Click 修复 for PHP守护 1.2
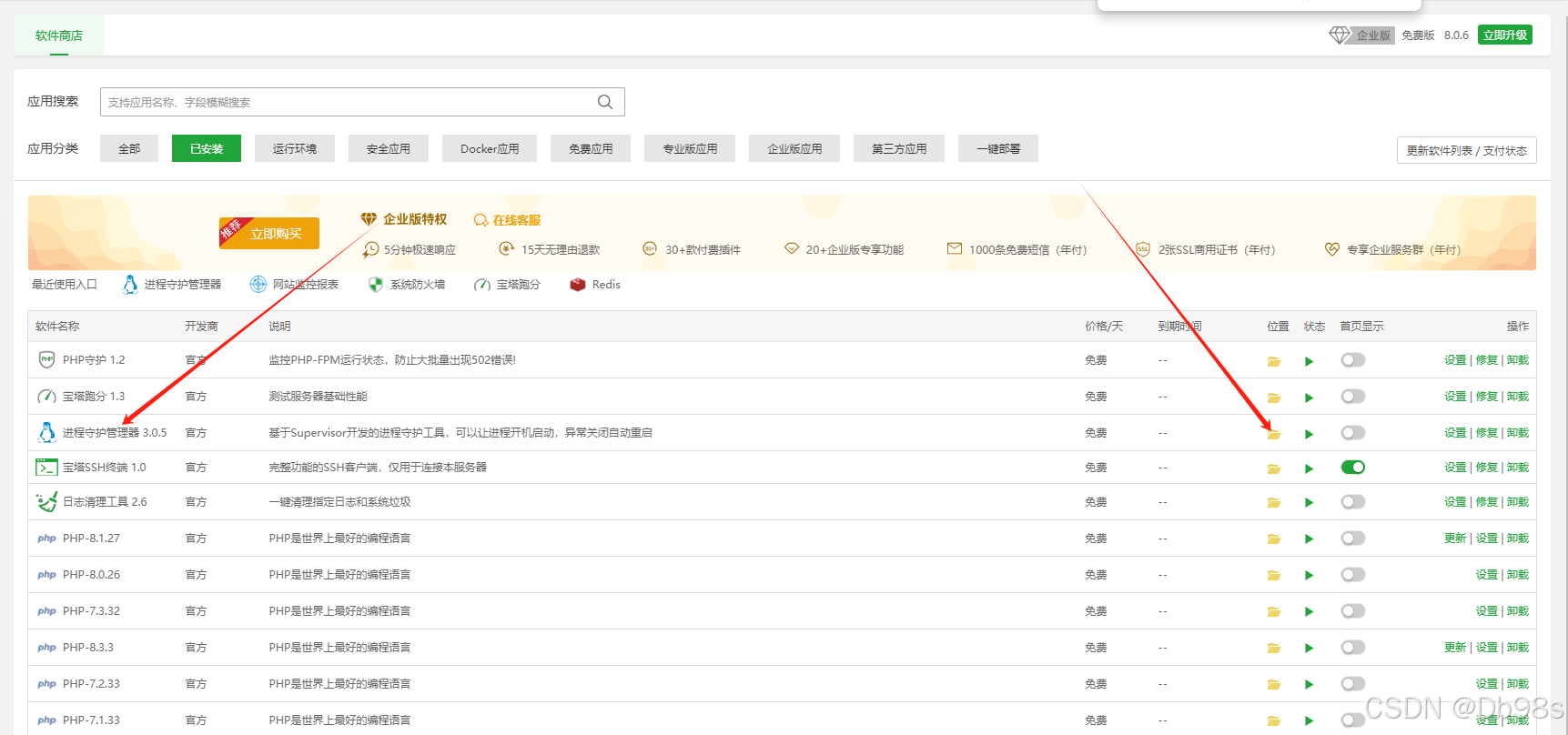1568x735 pixels. [x=1486, y=360]
